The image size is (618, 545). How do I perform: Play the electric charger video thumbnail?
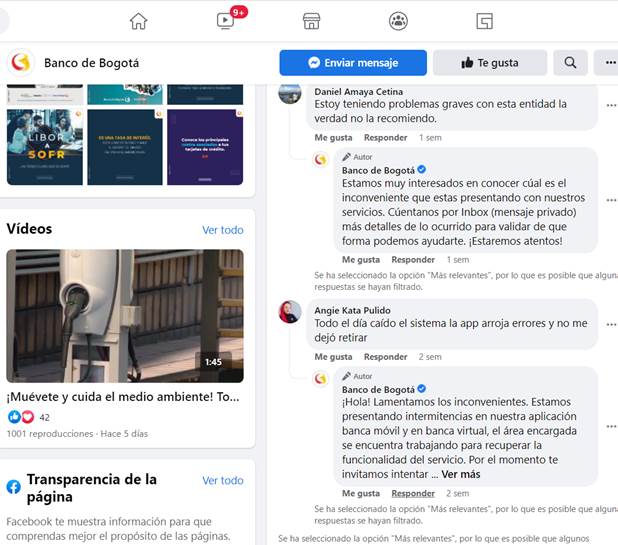point(125,316)
